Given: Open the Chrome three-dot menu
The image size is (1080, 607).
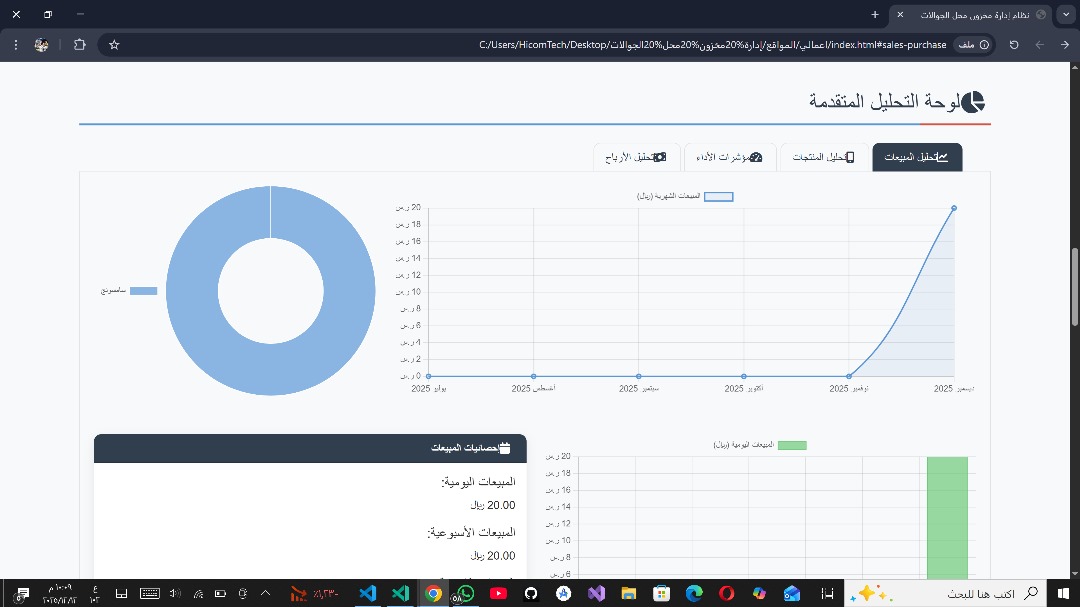Looking at the screenshot, I should [16, 45].
